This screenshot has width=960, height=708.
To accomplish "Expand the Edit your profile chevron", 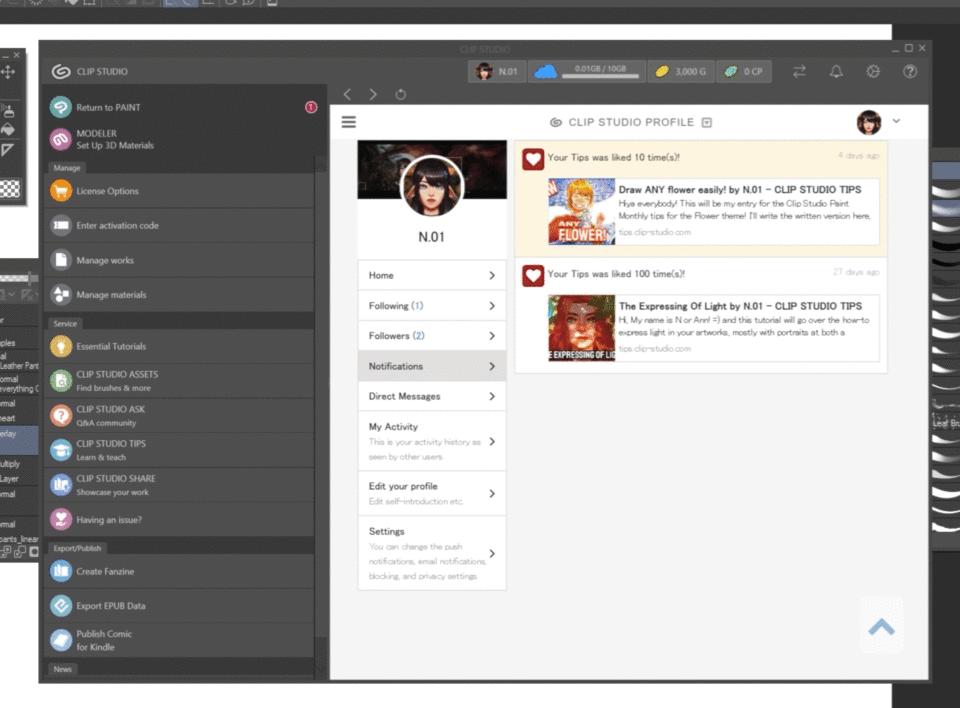I will coord(492,494).
